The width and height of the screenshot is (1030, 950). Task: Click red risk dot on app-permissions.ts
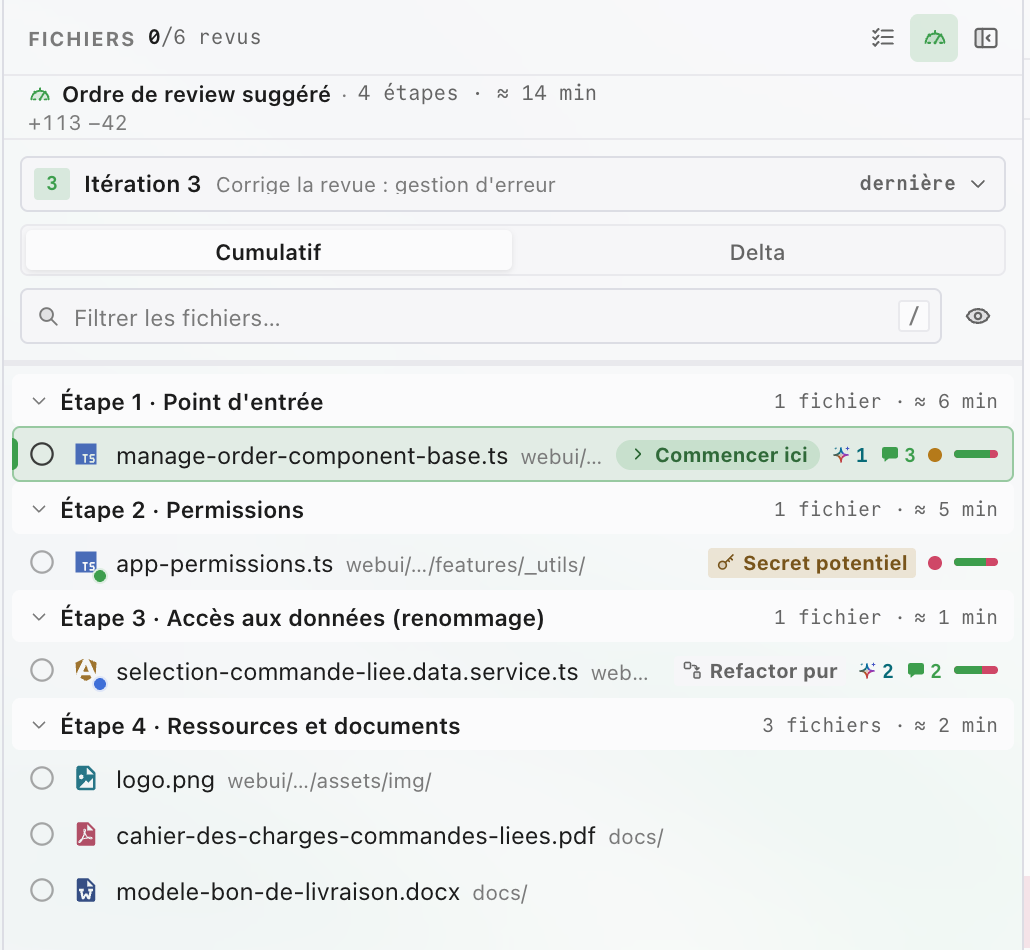click(x=935, y=563)
